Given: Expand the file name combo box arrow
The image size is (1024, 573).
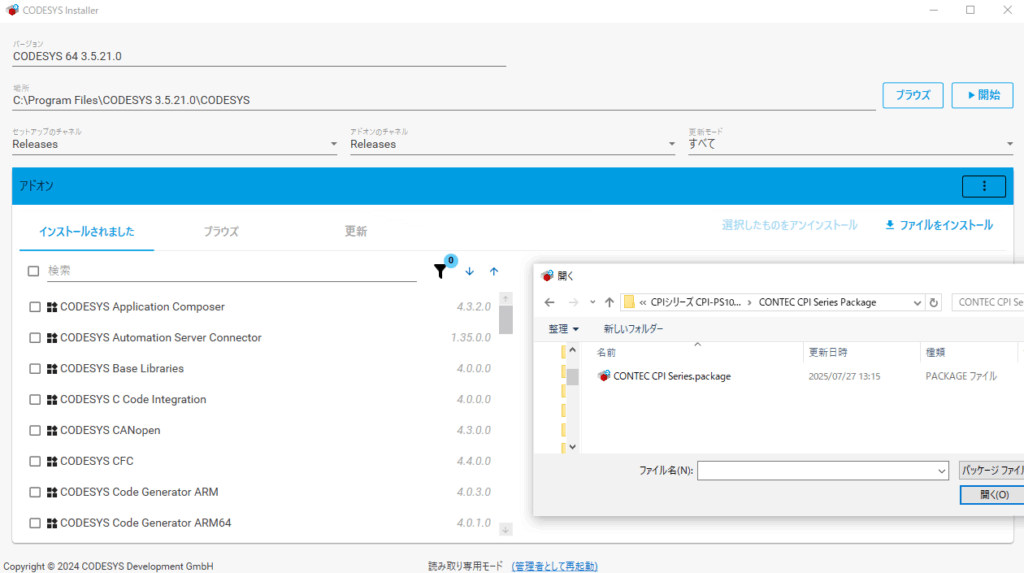Looking at the screenshot, I should point(941,471).
